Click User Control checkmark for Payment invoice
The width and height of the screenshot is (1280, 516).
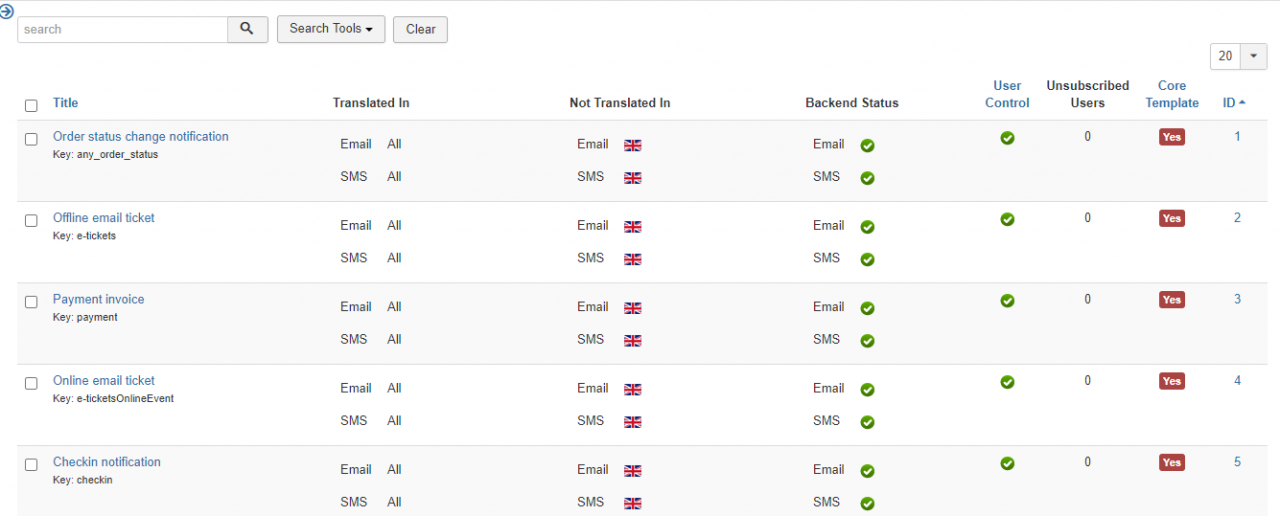pyautogui.click(x=1007, y=300)
